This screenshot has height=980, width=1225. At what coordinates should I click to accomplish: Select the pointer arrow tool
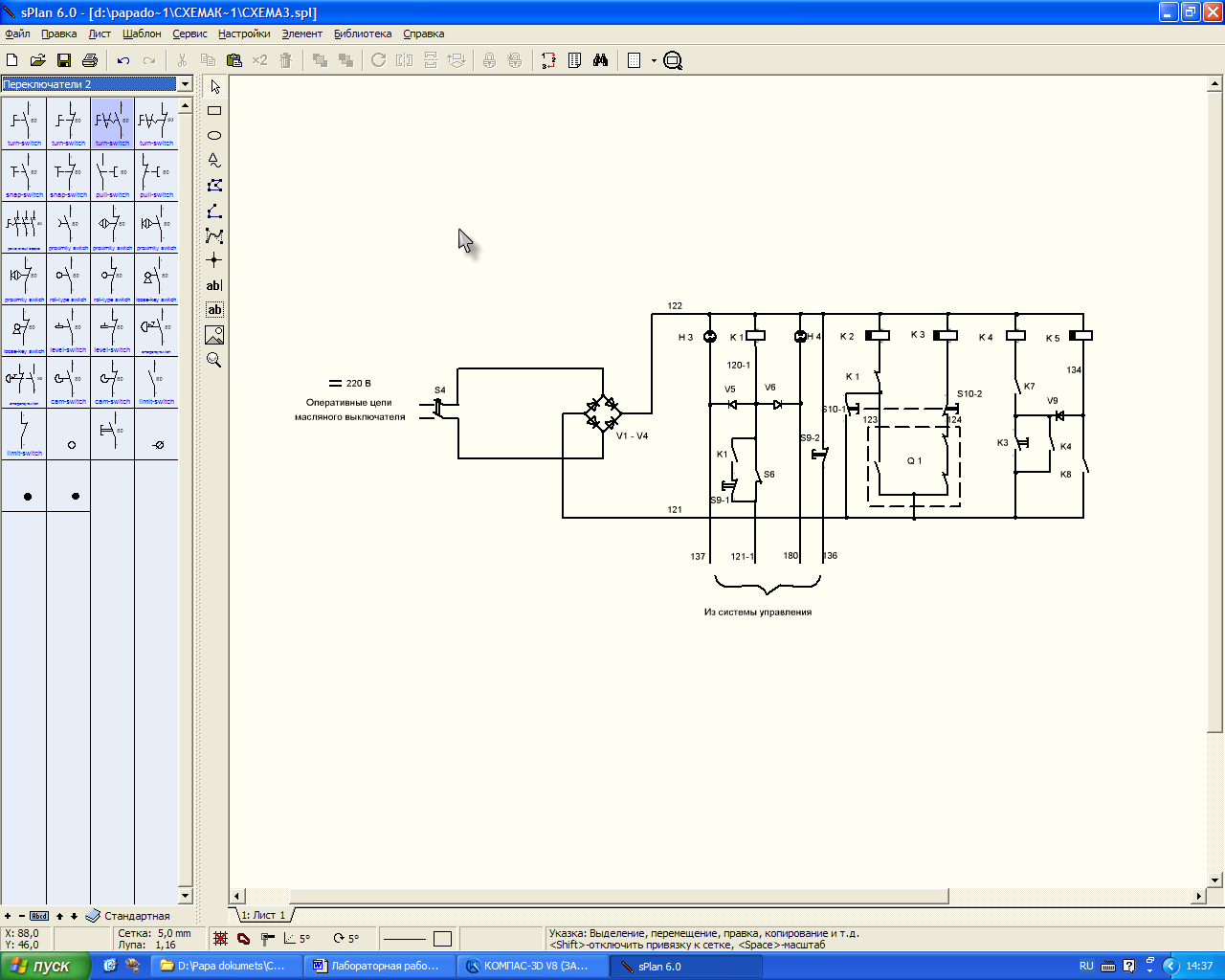pos(214,86)
